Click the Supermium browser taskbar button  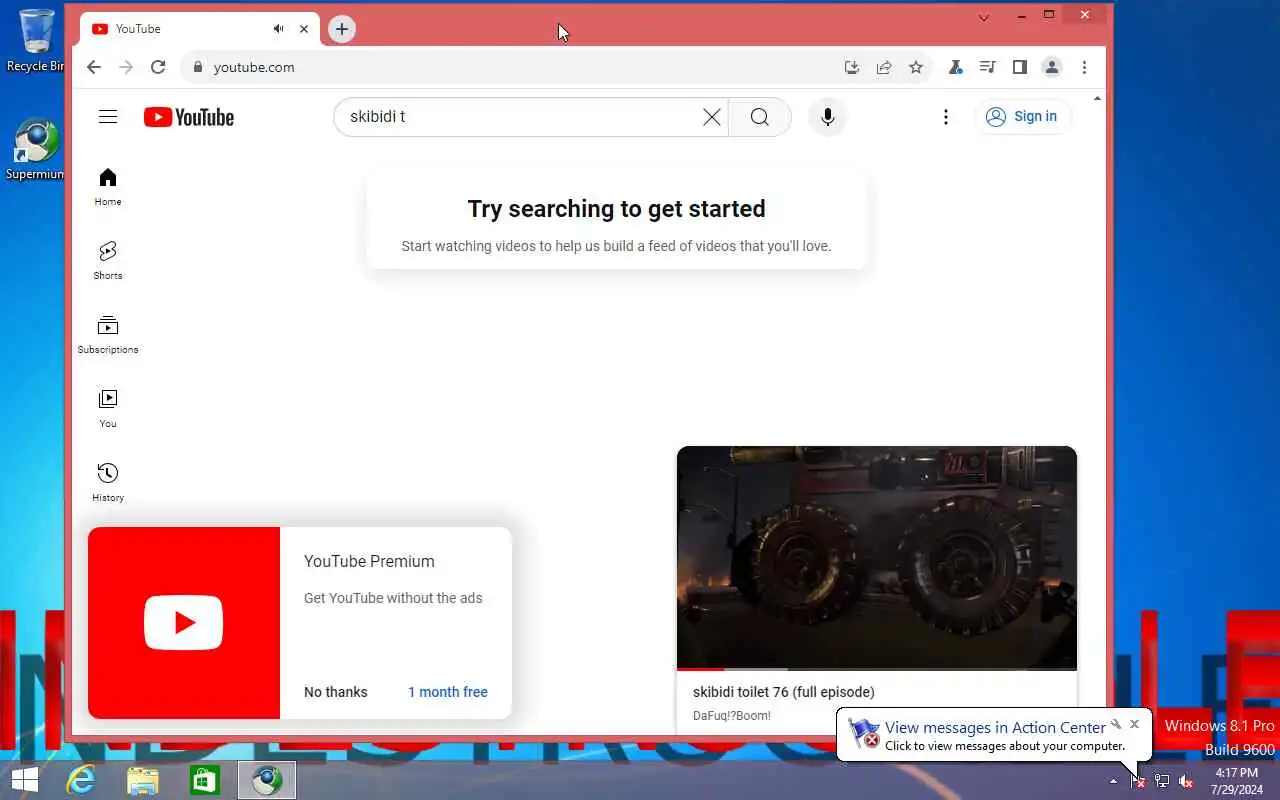tap(267, 780)
